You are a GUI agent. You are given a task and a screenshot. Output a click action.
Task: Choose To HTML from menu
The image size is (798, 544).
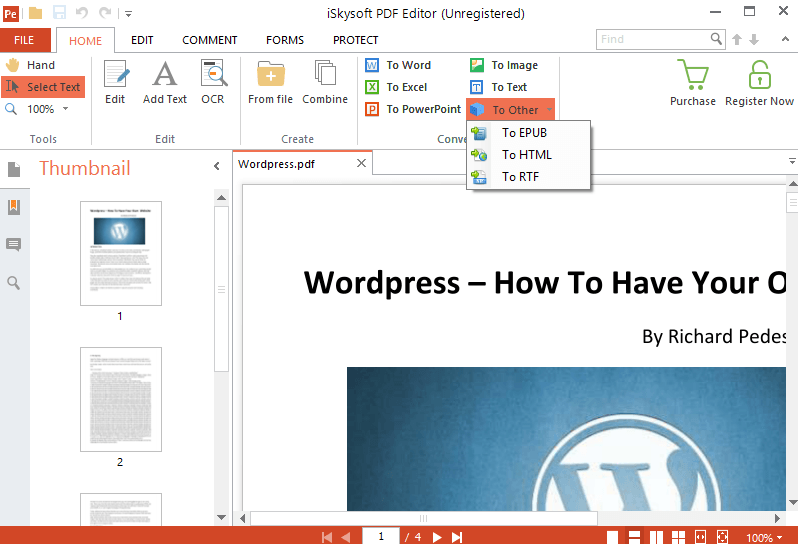point(528,155)
